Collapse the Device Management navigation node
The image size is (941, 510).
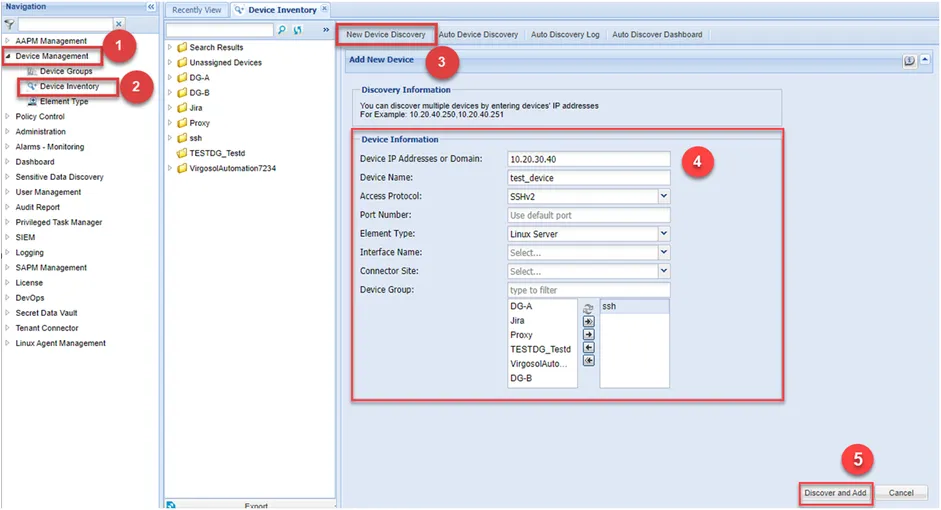click(x=8, y=56)
